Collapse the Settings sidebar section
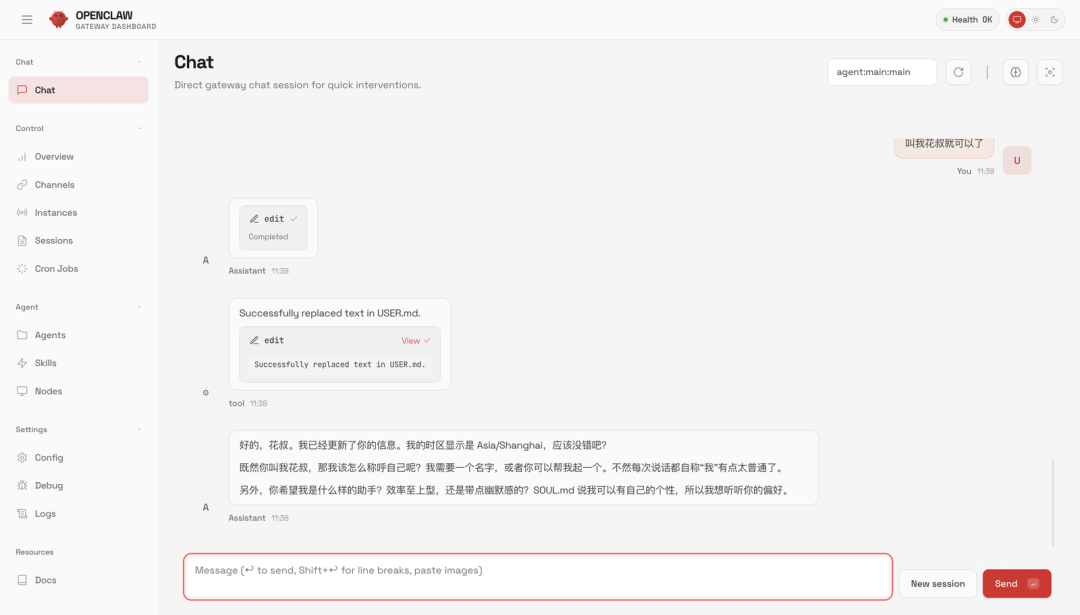Viewport: 1080px width, 615px height. click(x=139, y=429)
